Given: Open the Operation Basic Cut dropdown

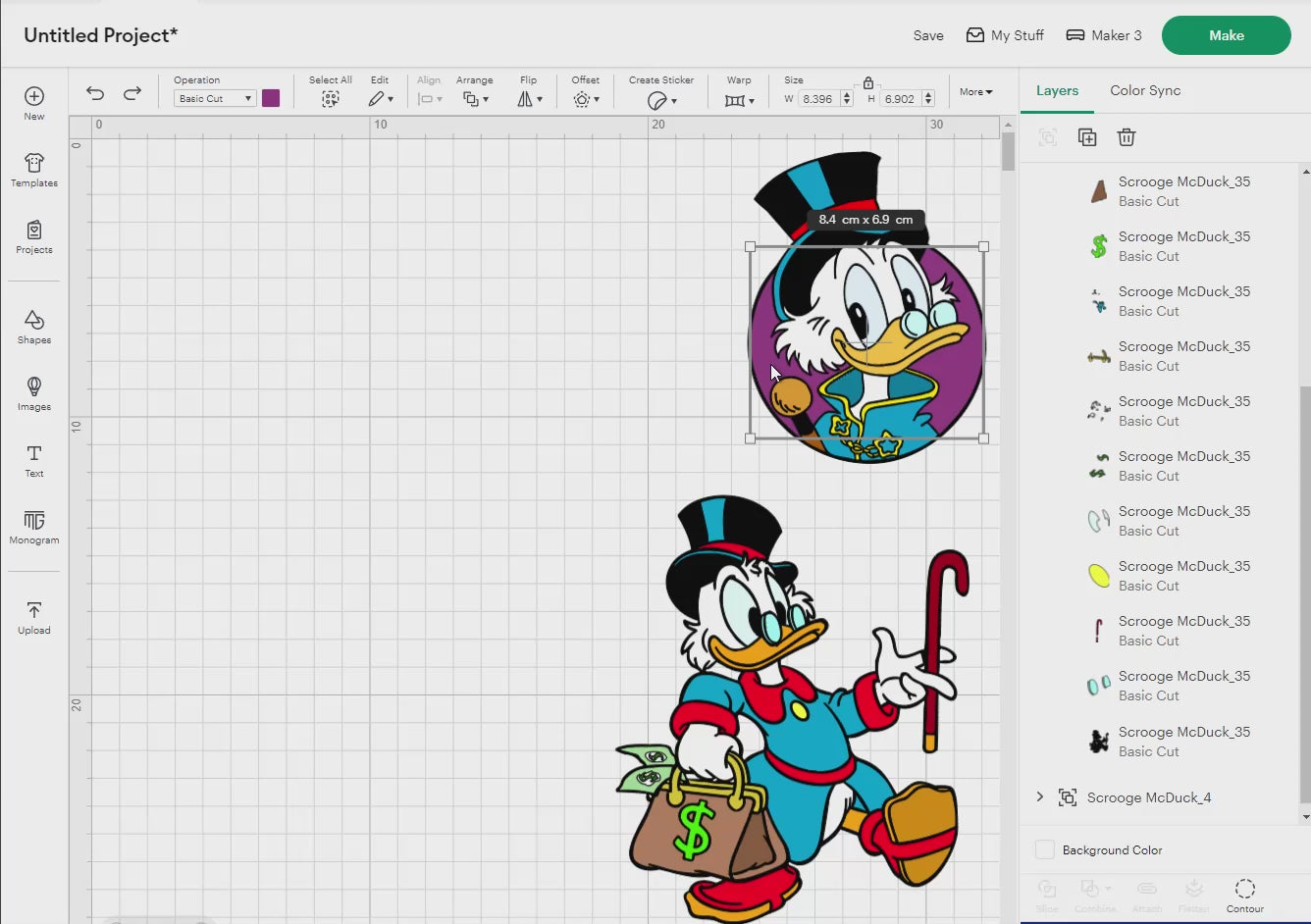Looking at the screenshot, I should (x=215, y=98).
